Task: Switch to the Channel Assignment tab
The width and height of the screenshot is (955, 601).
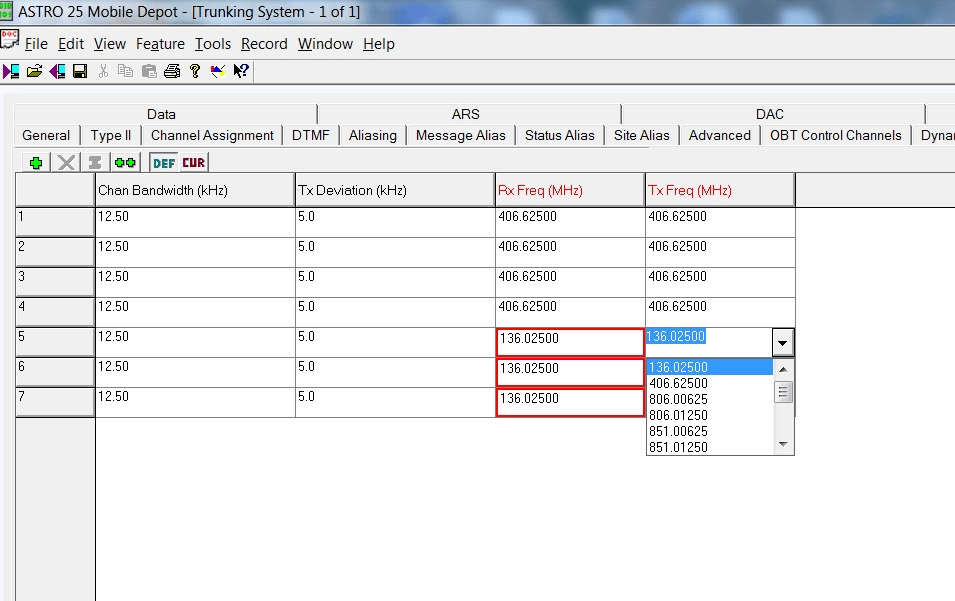Action: 212,136
